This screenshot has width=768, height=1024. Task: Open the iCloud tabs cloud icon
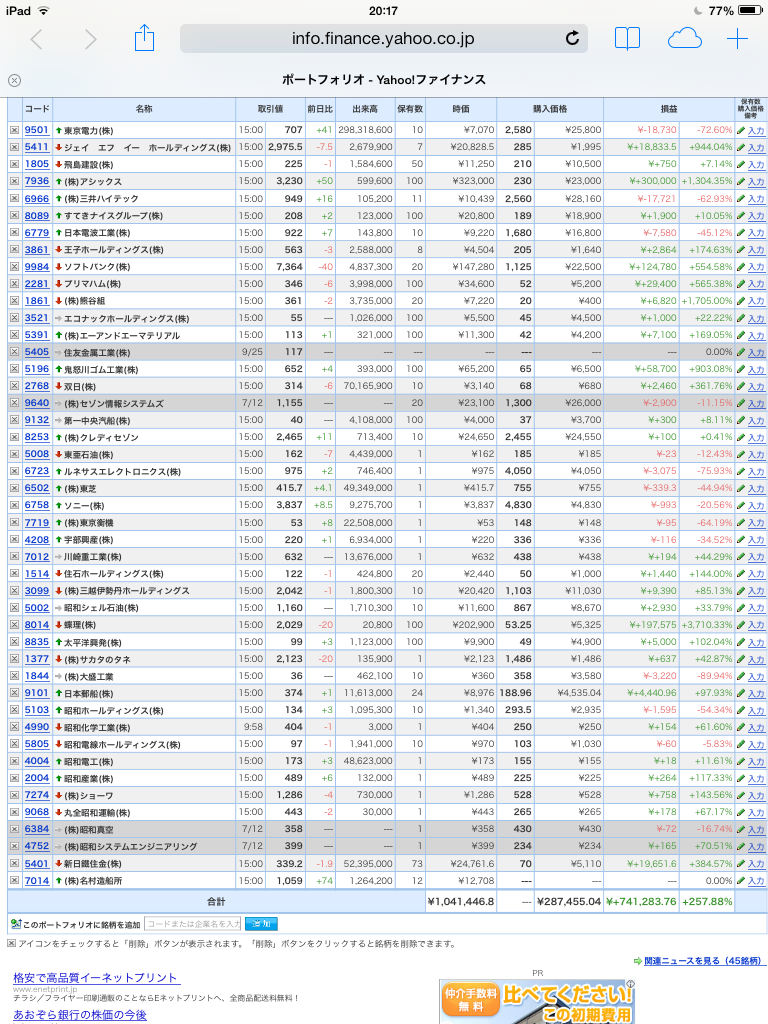pyautogui.click(x=684, y=39)
